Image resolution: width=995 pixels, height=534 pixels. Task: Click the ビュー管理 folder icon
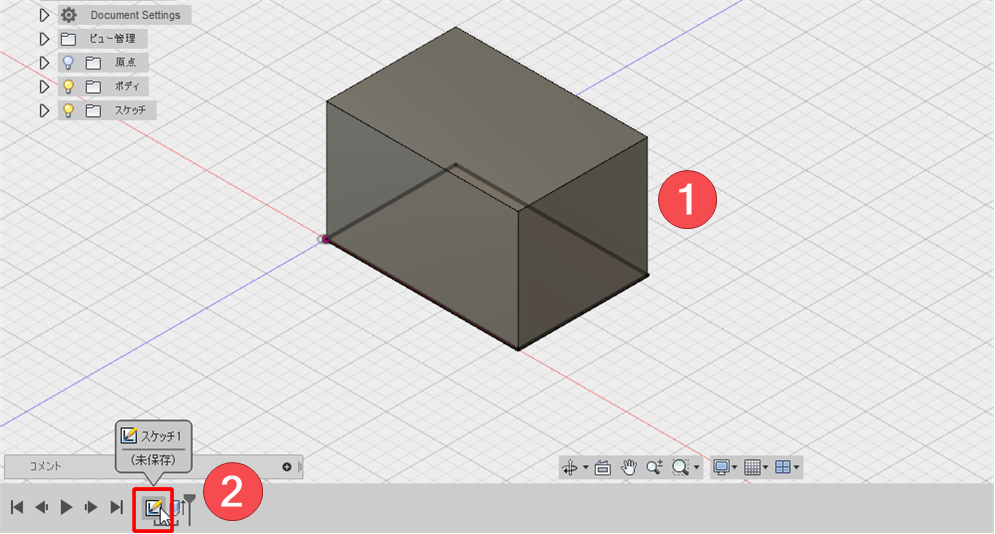[x=69, y=39]
